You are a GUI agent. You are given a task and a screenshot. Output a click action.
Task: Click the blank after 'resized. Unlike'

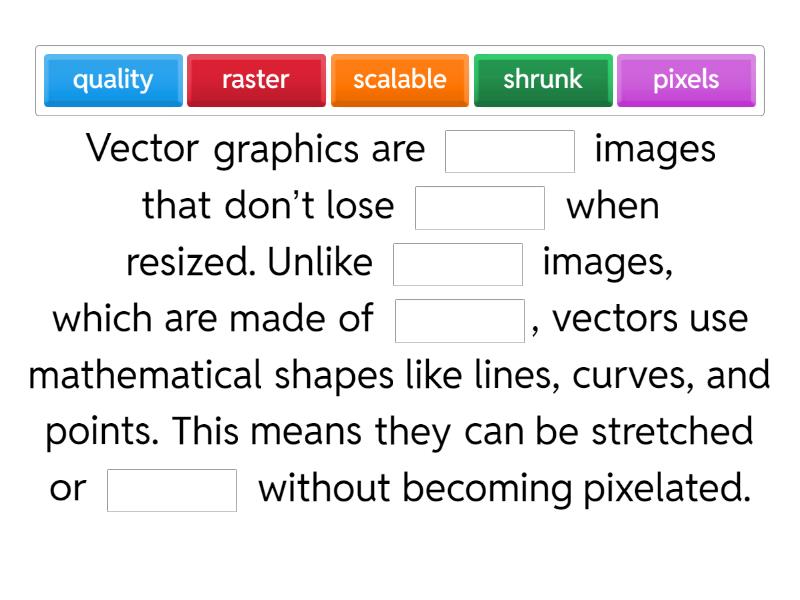coord(458,265)
